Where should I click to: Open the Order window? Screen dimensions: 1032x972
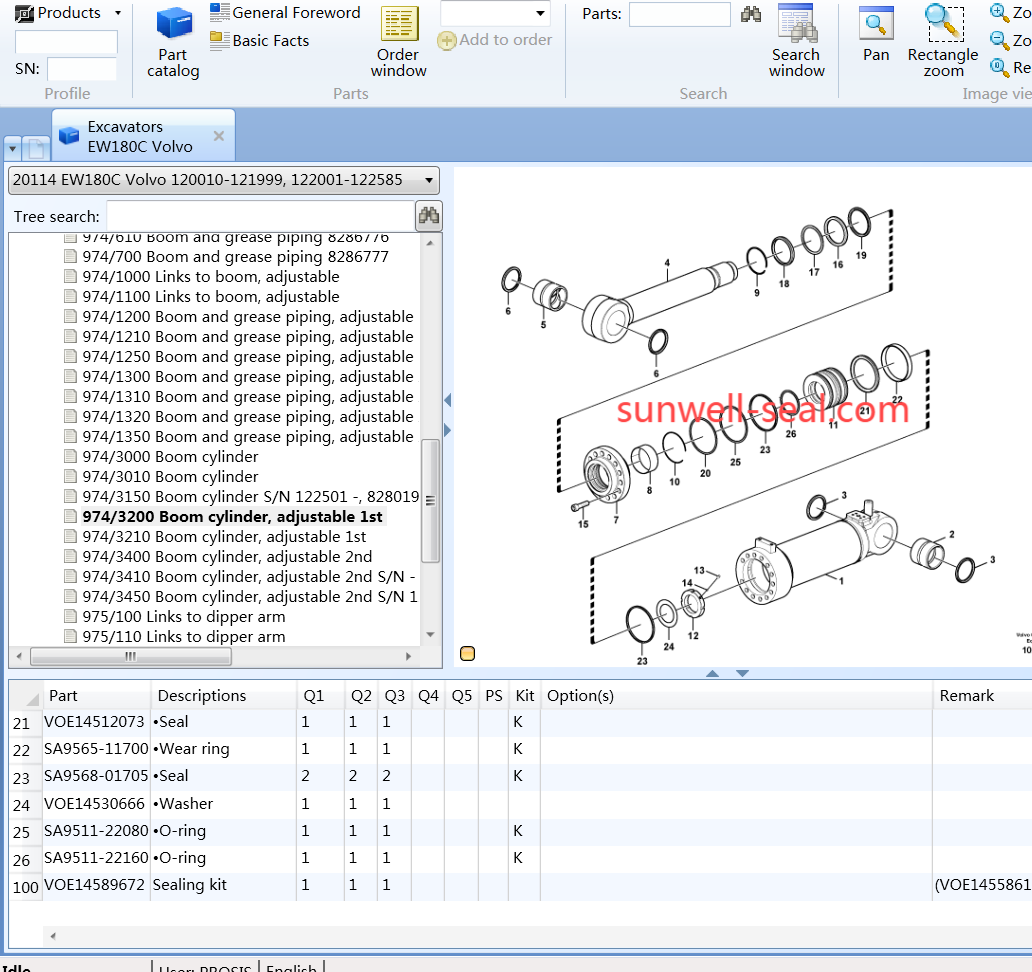click(x=398, y=43)
